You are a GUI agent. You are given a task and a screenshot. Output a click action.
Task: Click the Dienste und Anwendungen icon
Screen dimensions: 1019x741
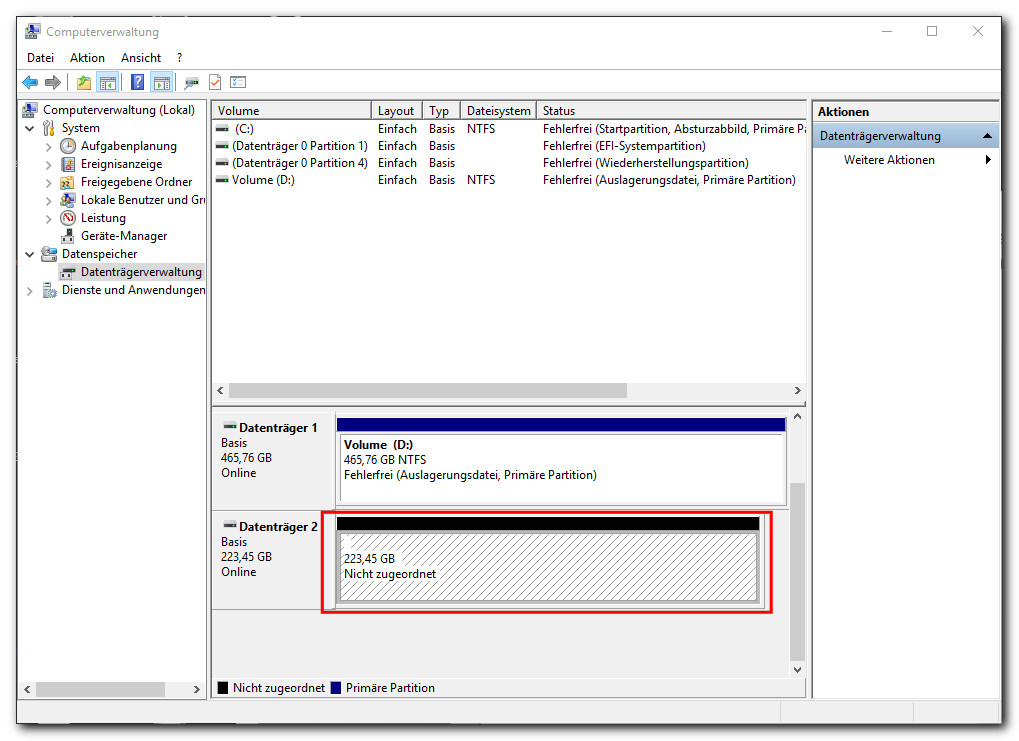(49, 290)
